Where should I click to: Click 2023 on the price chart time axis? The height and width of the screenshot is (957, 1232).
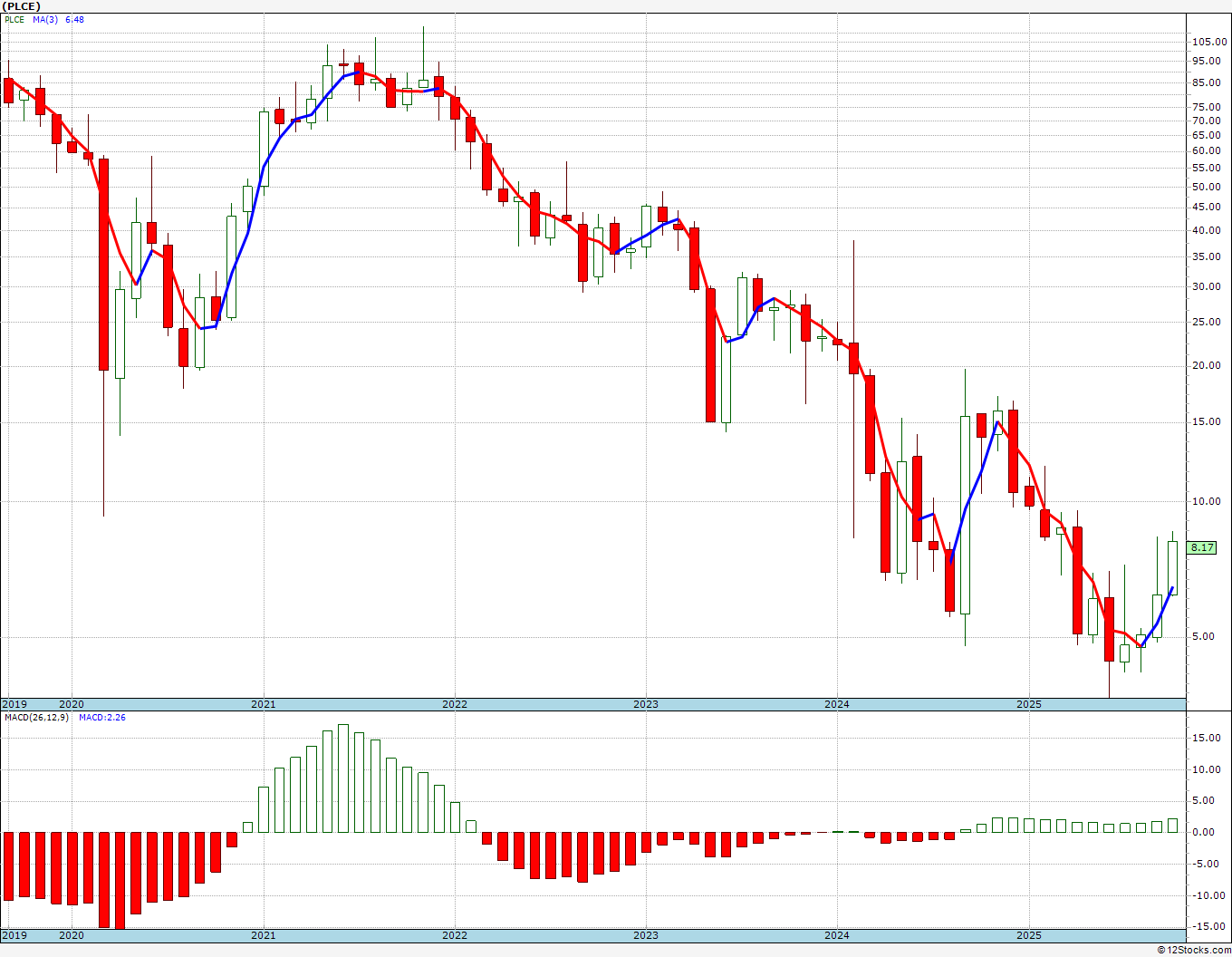646,704
